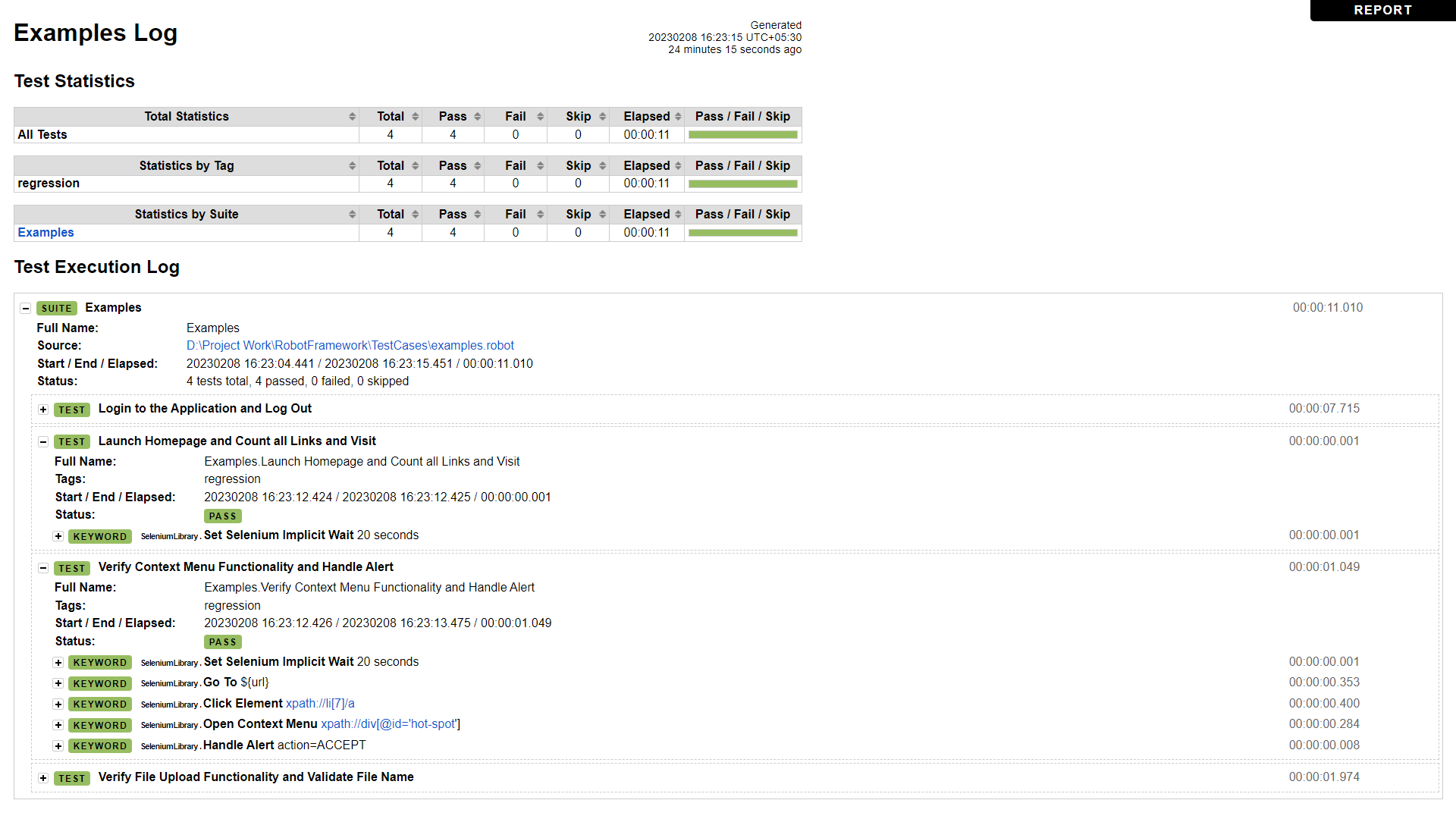
Task: Click the PASS badge of Launch Homepage test
Action: (x=223, y=516)
